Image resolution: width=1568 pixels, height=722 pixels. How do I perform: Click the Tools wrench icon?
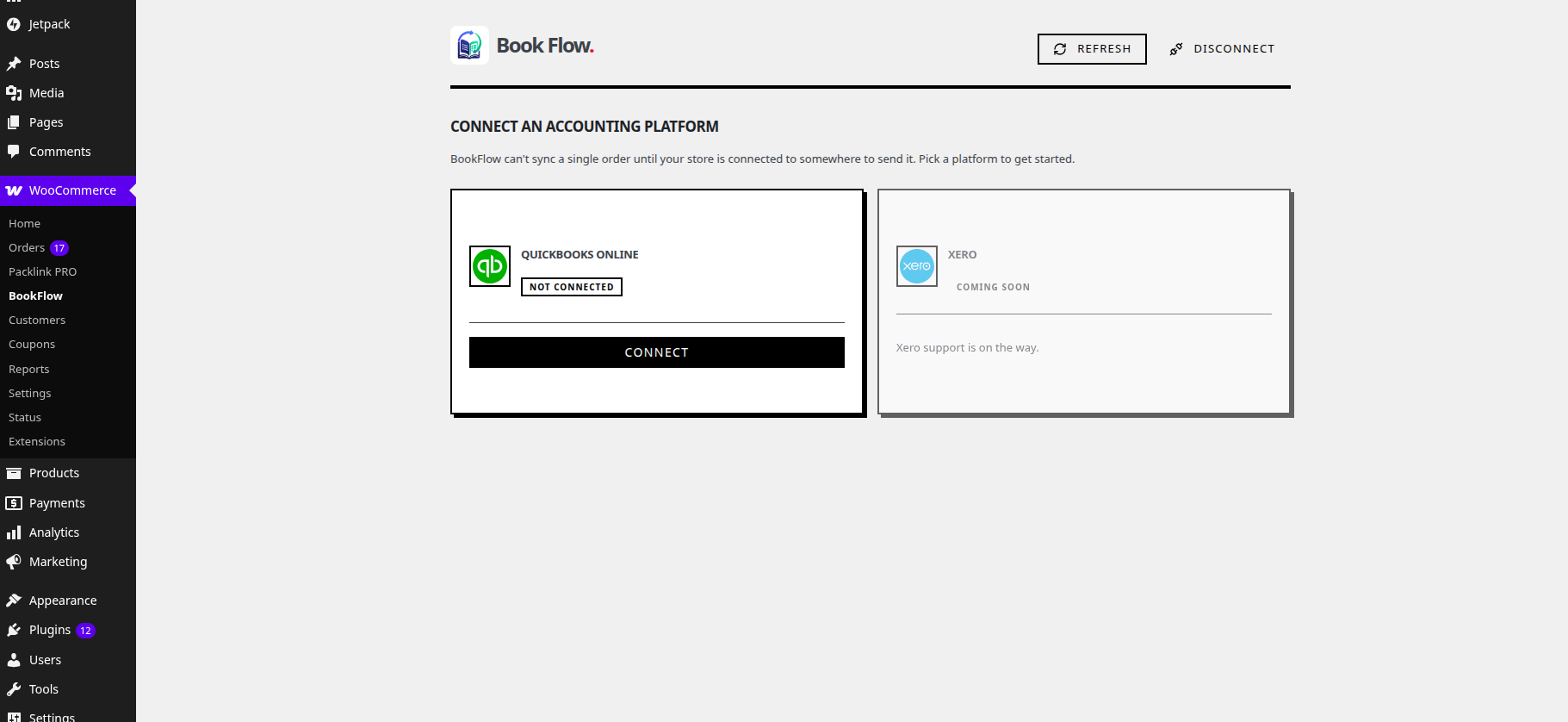[x=14, y=689]
